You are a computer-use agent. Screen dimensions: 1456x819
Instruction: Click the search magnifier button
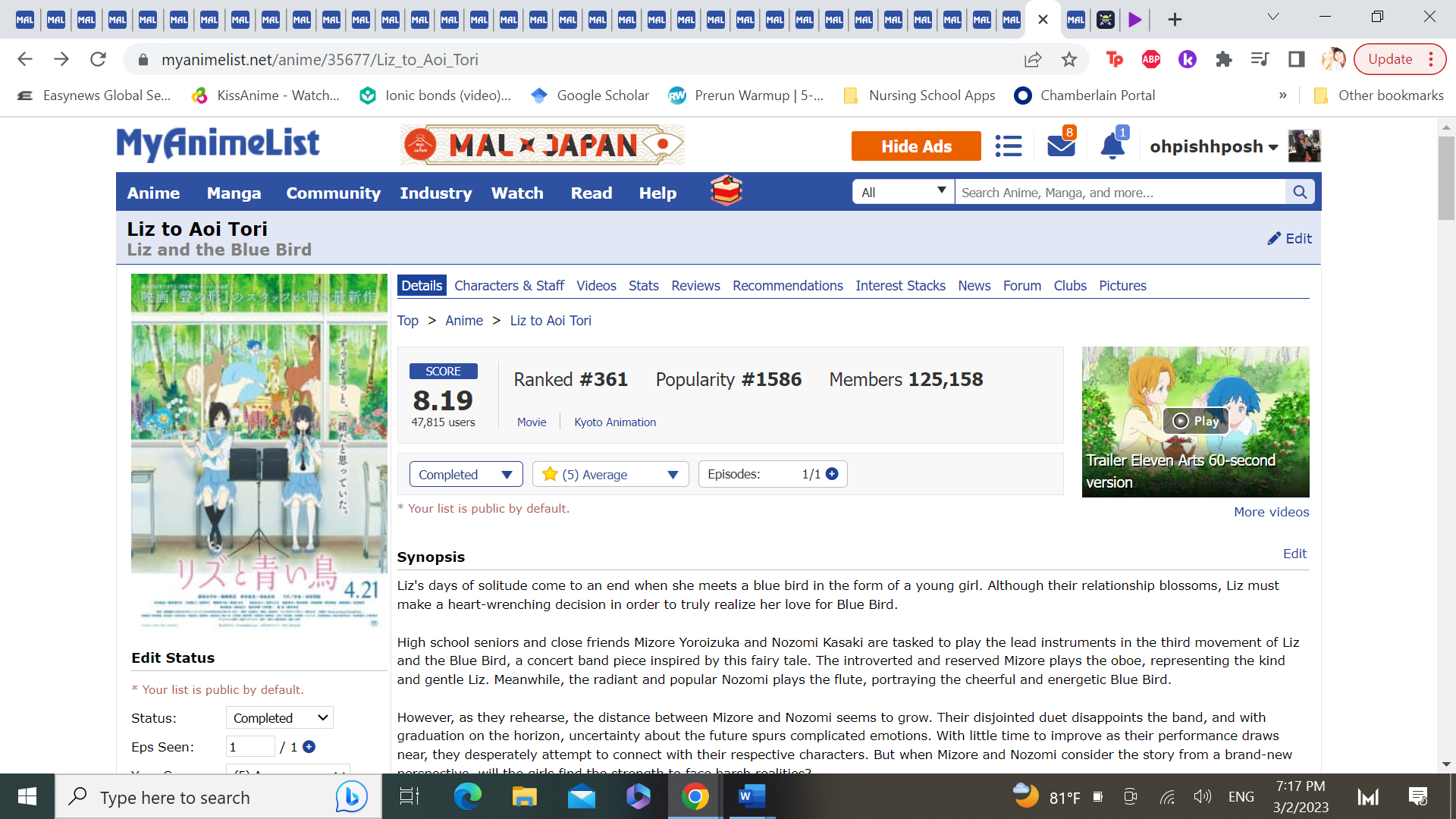click(1300, 192)
